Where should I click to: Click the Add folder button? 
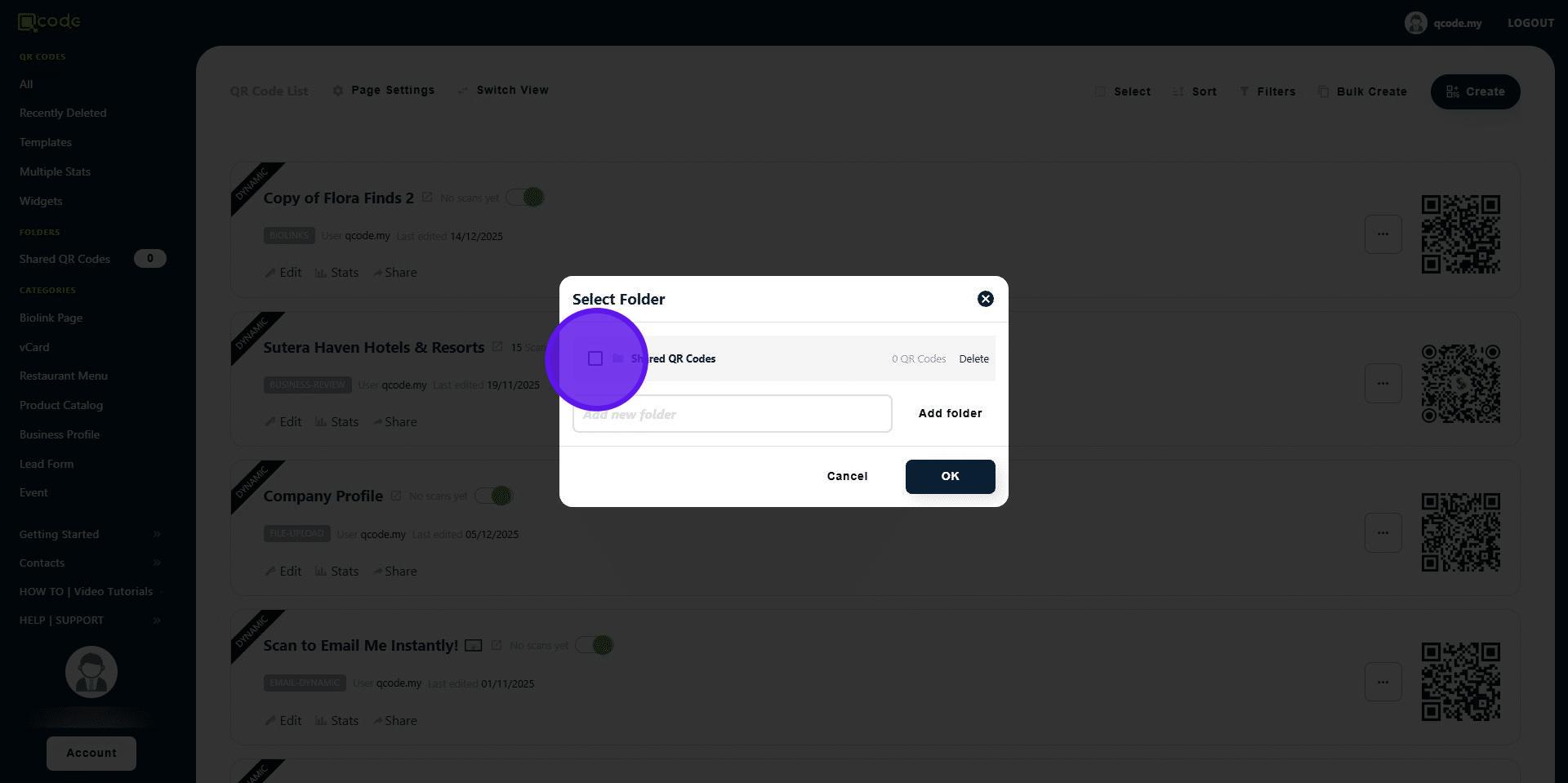(950, 413)
